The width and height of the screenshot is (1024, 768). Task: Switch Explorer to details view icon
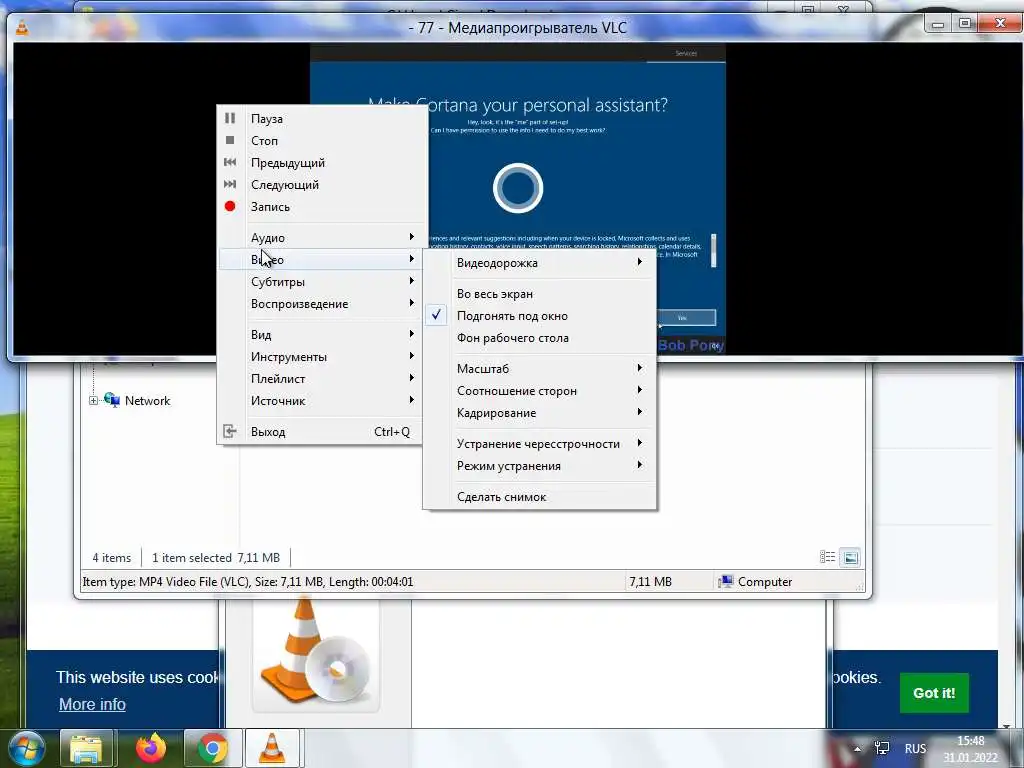(827, 557)
